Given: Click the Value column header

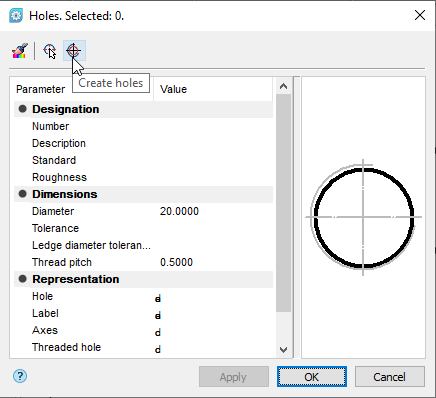Looking at the screenshot, I should coord(213,89).
